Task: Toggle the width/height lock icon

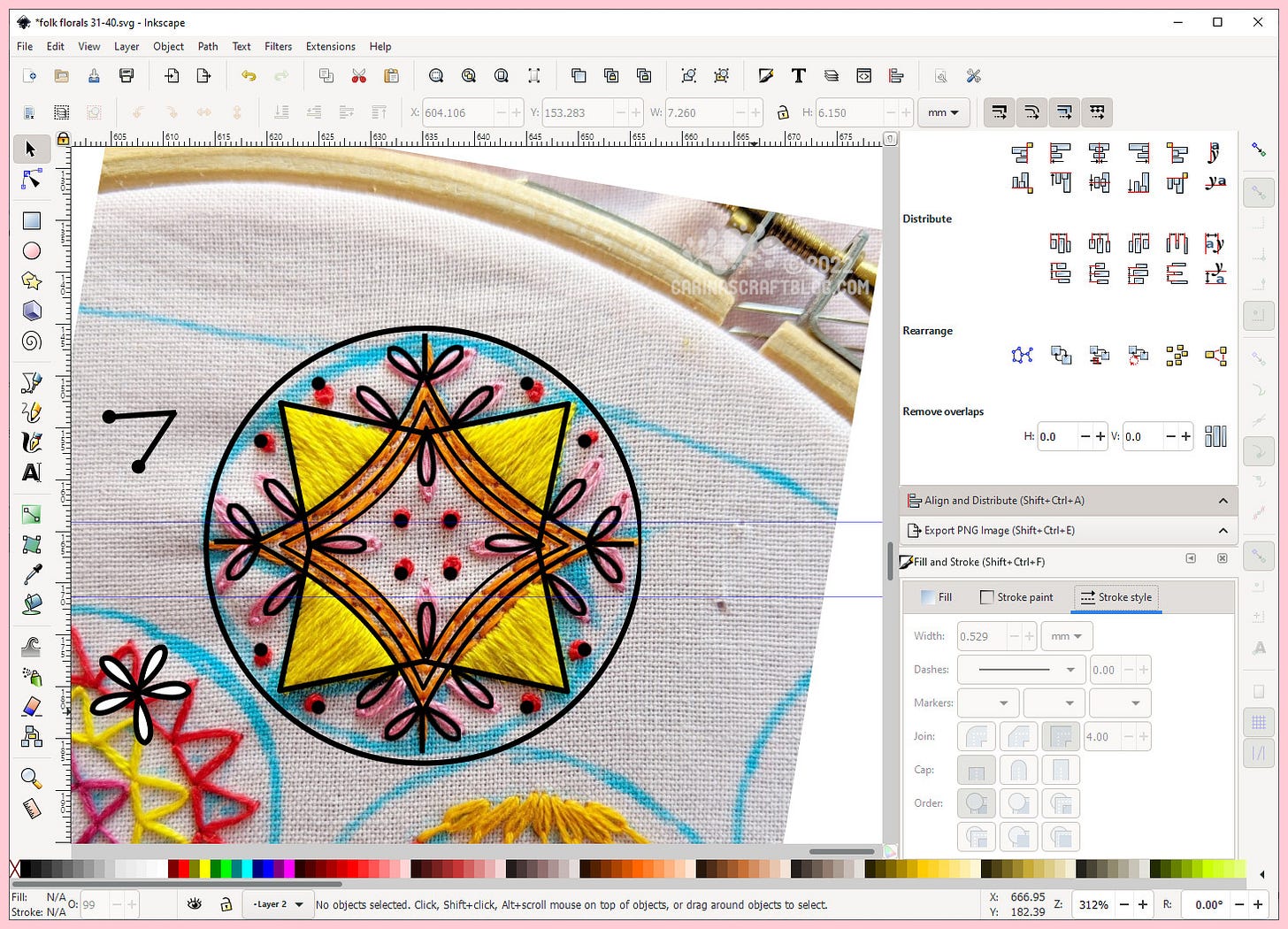Action: tap(783, 112)
